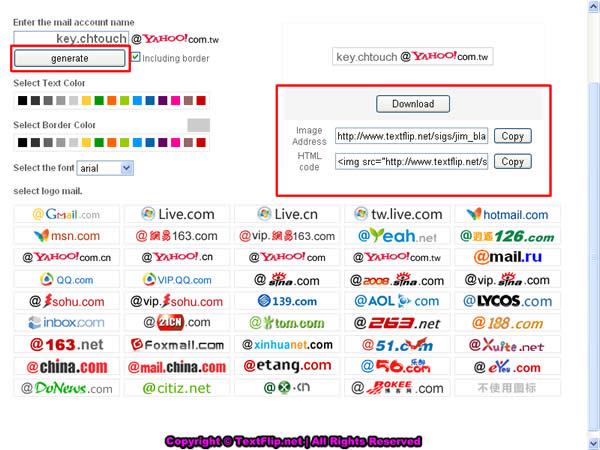Screen dimensions: 600x450
Task: Choose the @mail.china.com logo
Action: click(x=177, y=366)
